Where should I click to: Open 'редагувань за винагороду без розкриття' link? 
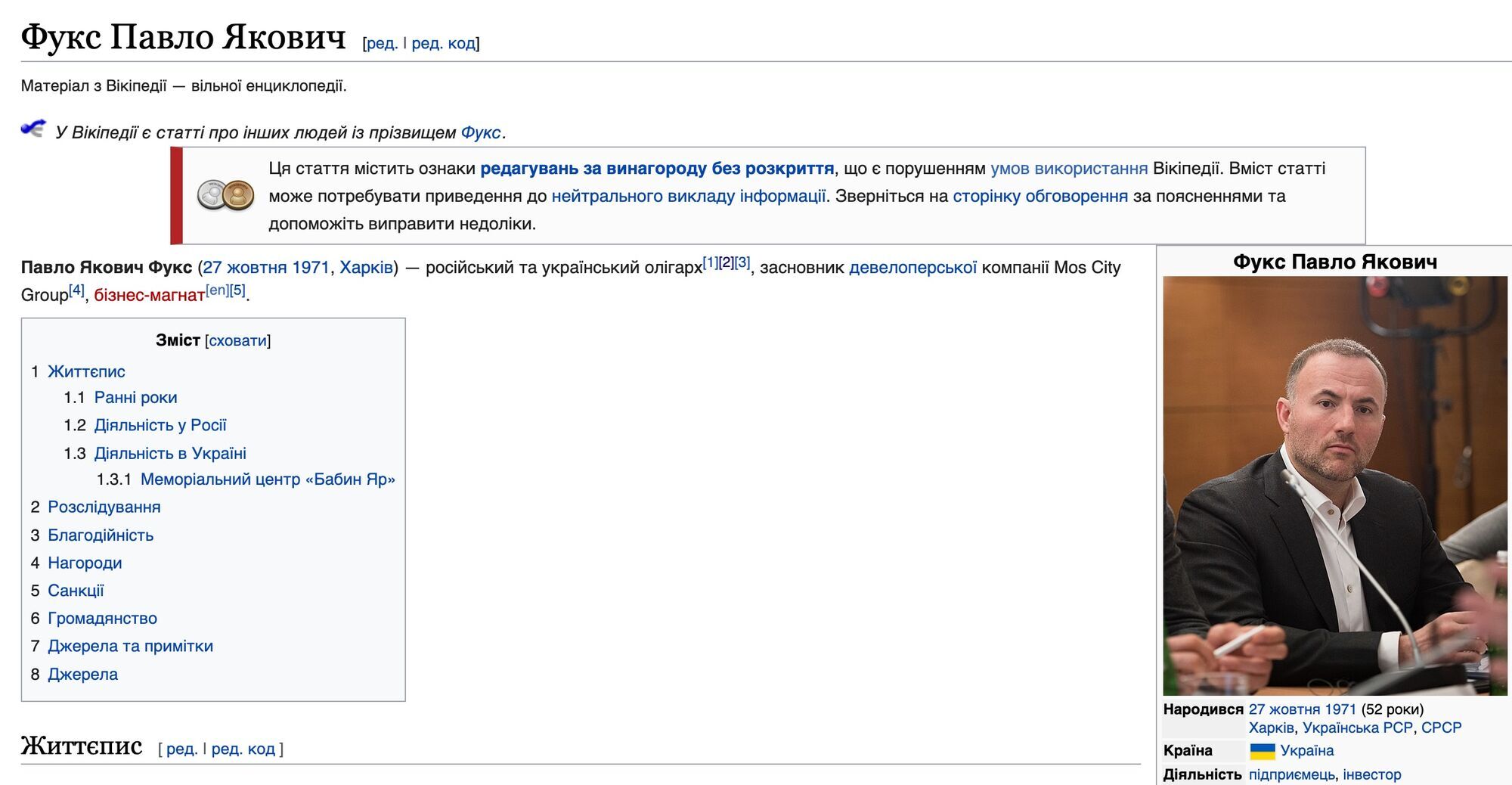tap(657, 168)
